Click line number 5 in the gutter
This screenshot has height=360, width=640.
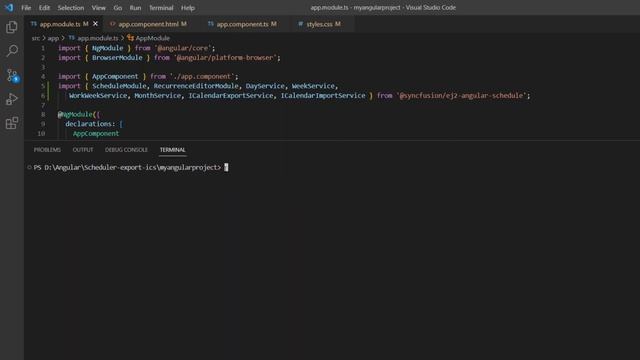(x=43, y=86)
